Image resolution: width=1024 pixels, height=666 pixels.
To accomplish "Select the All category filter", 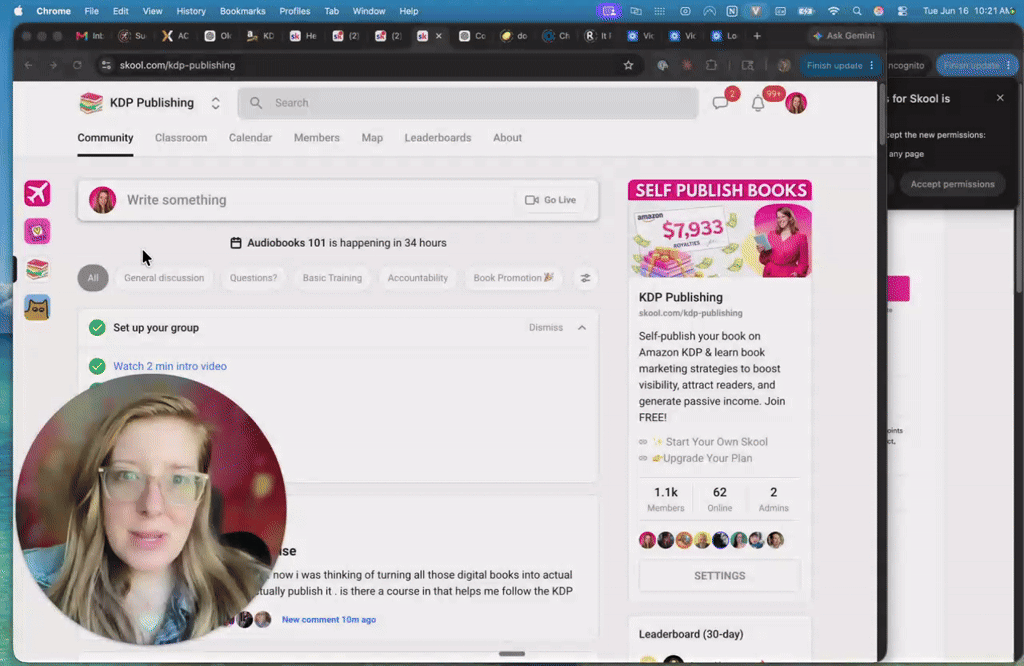I will pos(93,278).
